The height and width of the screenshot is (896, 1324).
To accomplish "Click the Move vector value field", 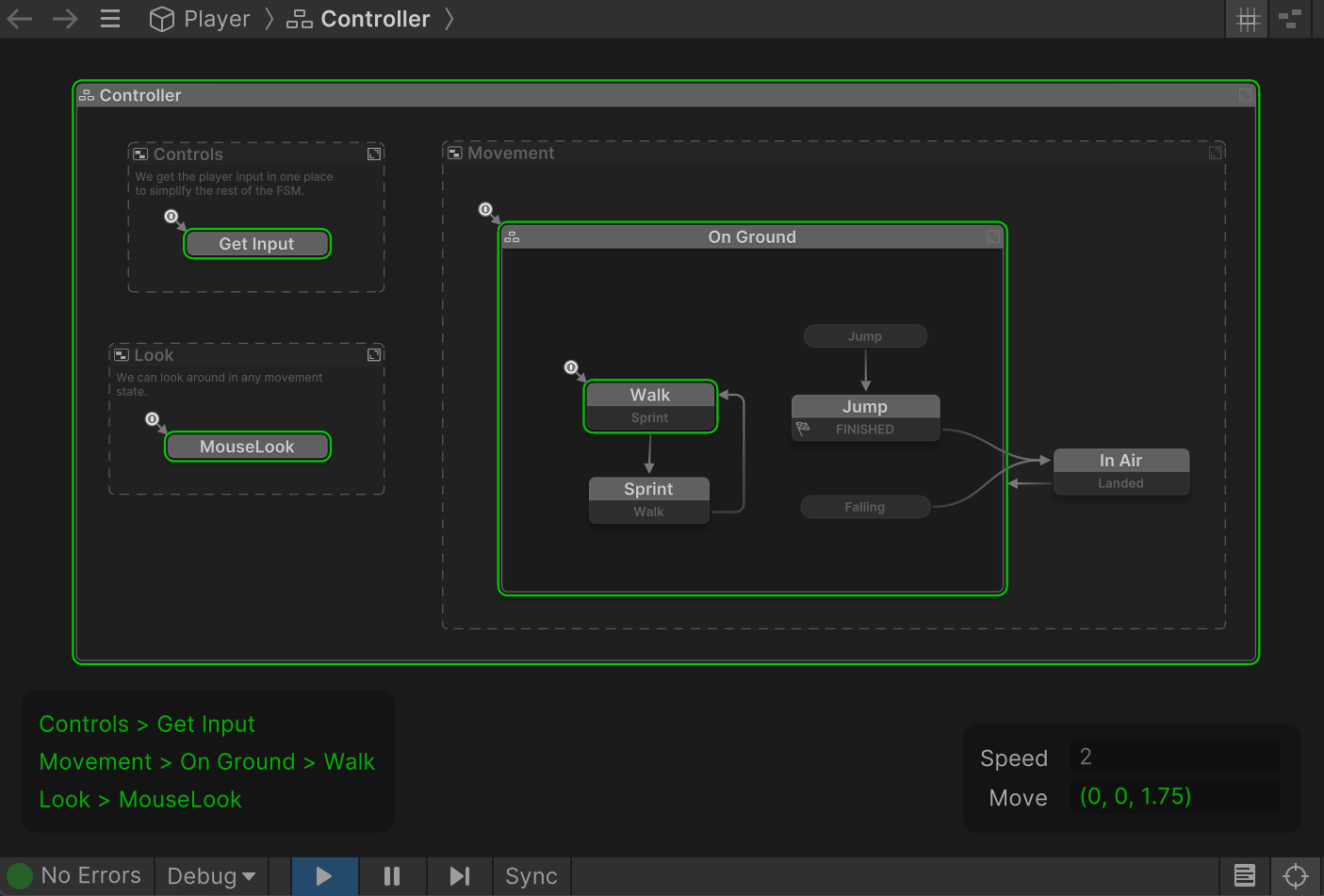I will point(1174,796).
